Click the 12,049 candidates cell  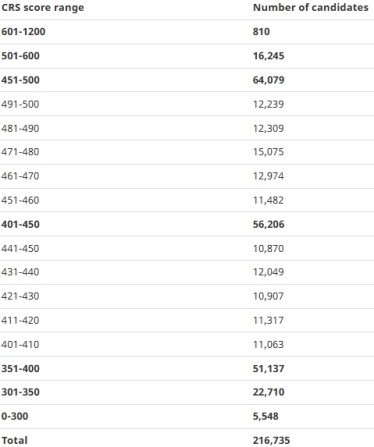tap(268, 272)
